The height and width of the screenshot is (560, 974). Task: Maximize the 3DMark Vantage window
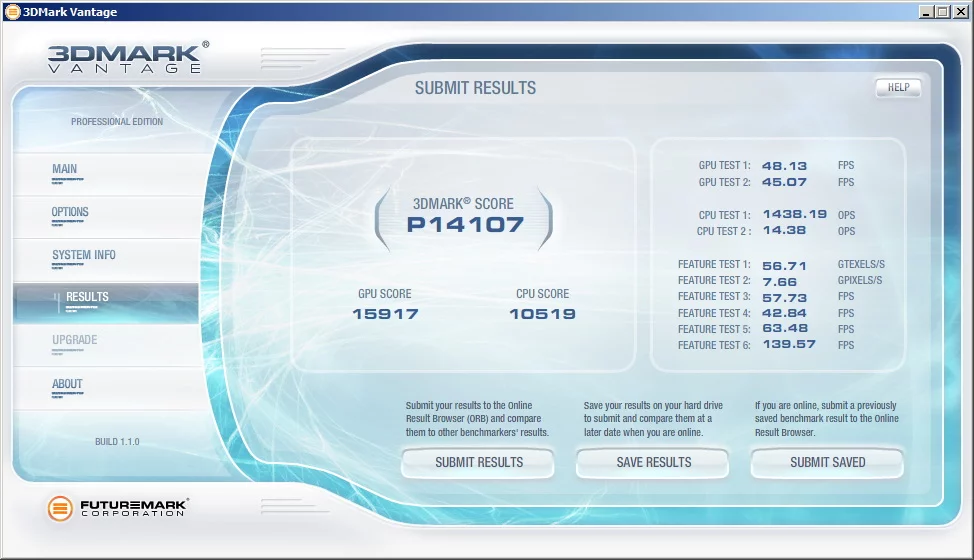[x=942, y=11]
